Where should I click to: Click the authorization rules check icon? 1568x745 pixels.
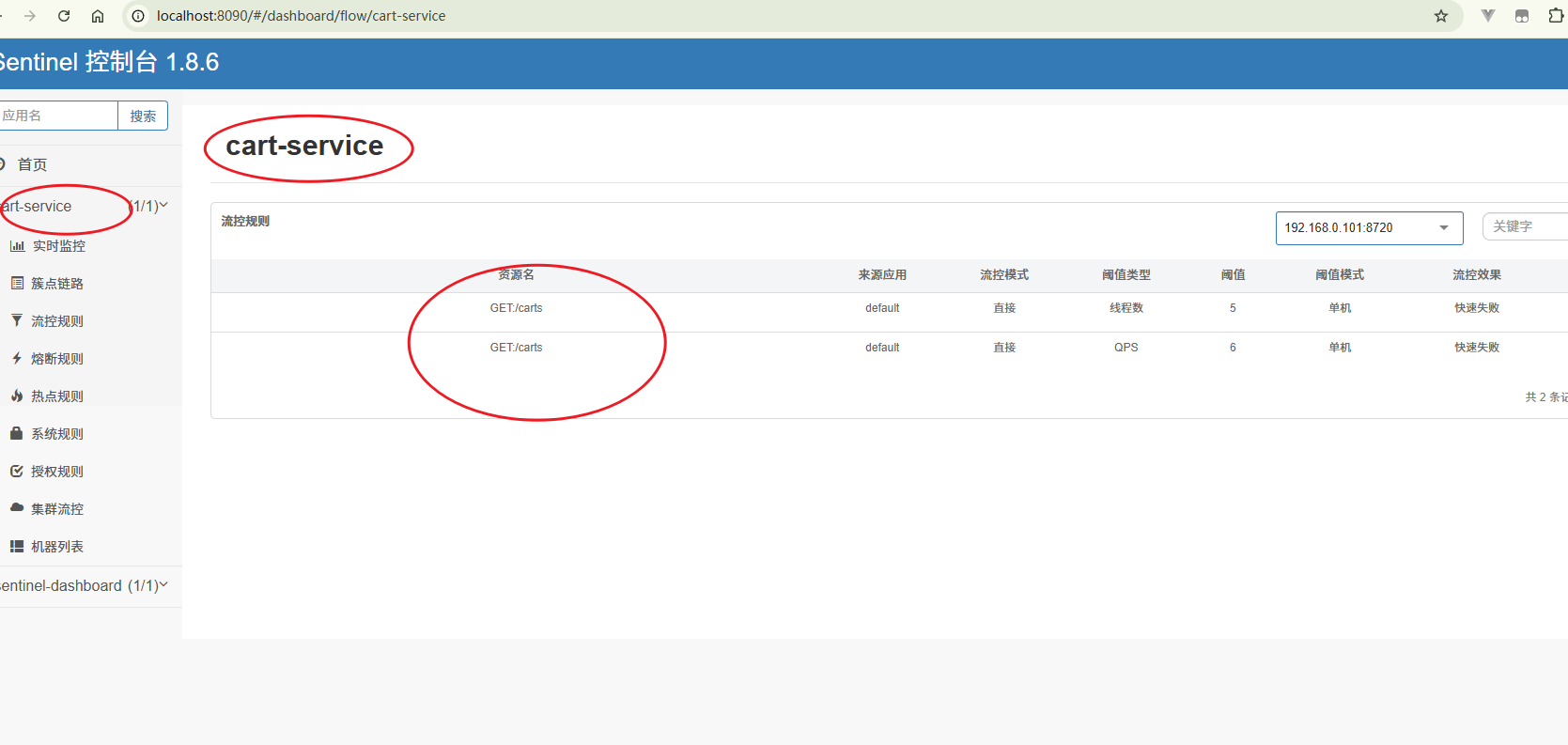click(x=17, y=471)
